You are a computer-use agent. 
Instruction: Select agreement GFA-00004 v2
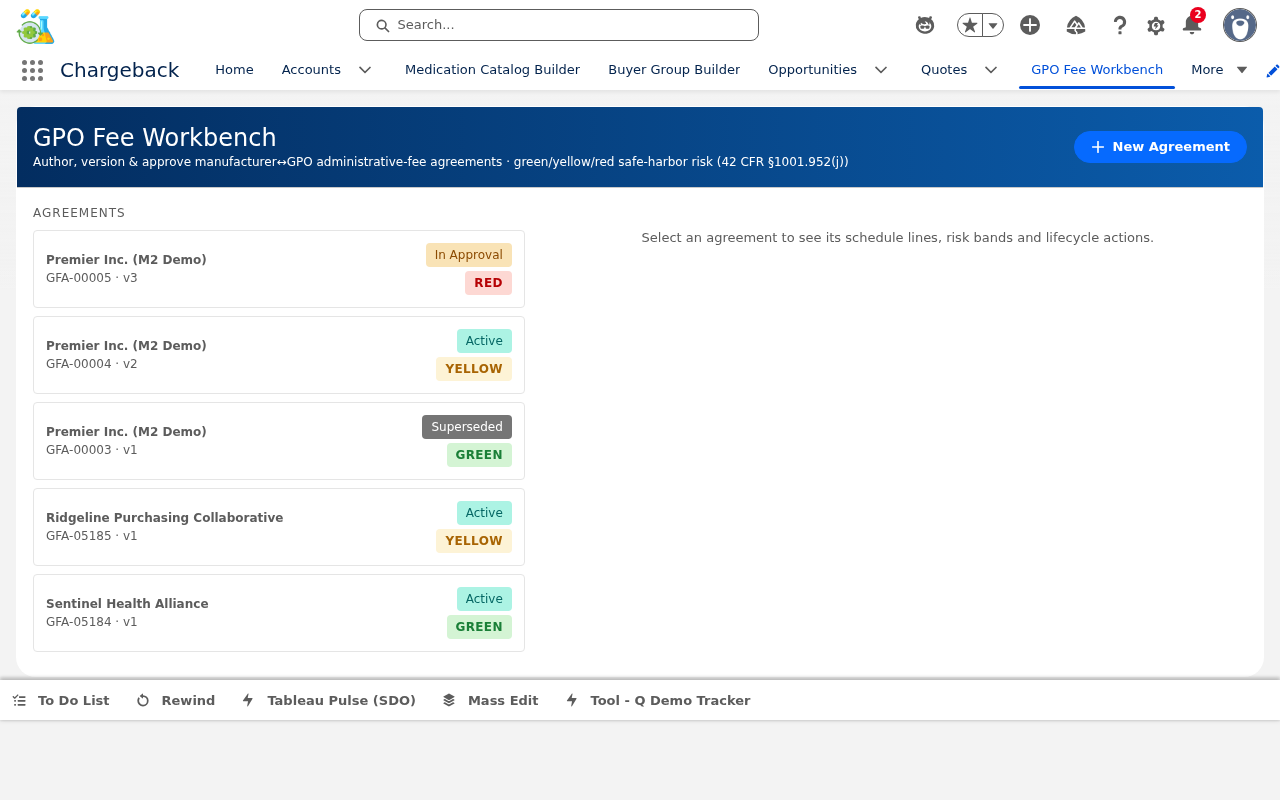coord(279,355)
